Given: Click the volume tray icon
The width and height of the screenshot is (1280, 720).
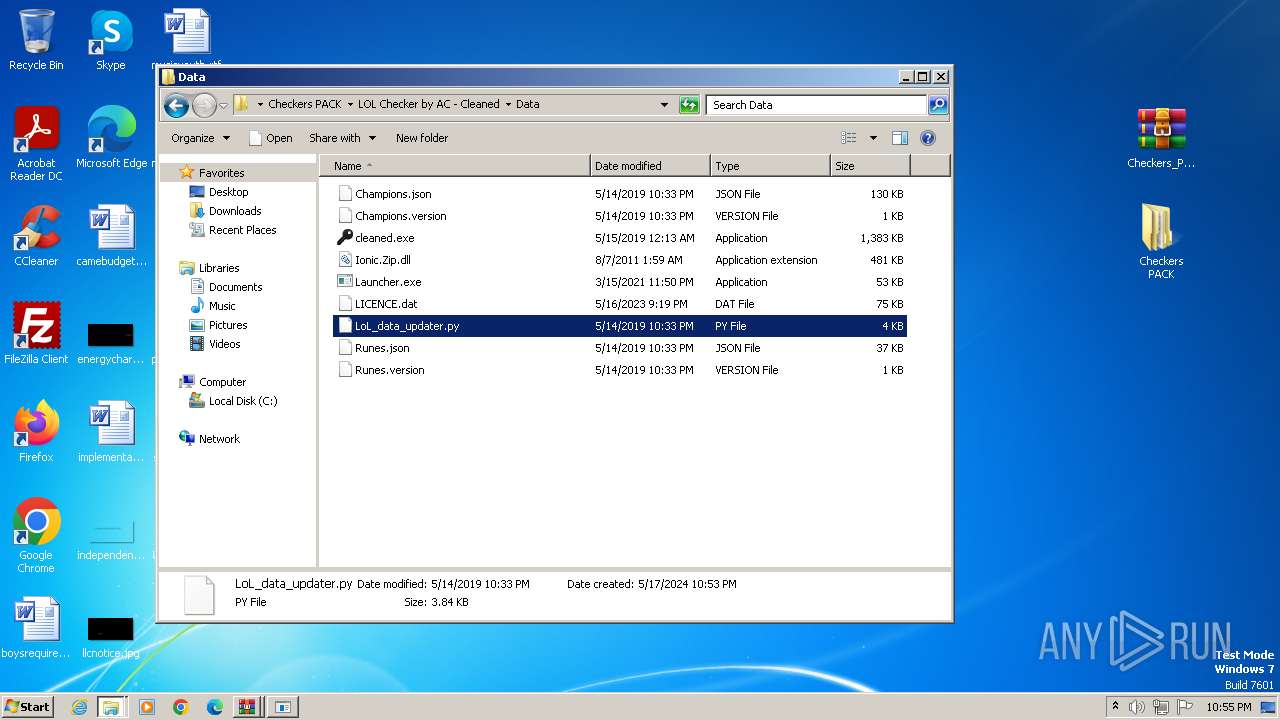Looking at the screenshot, I should 1137,707.
